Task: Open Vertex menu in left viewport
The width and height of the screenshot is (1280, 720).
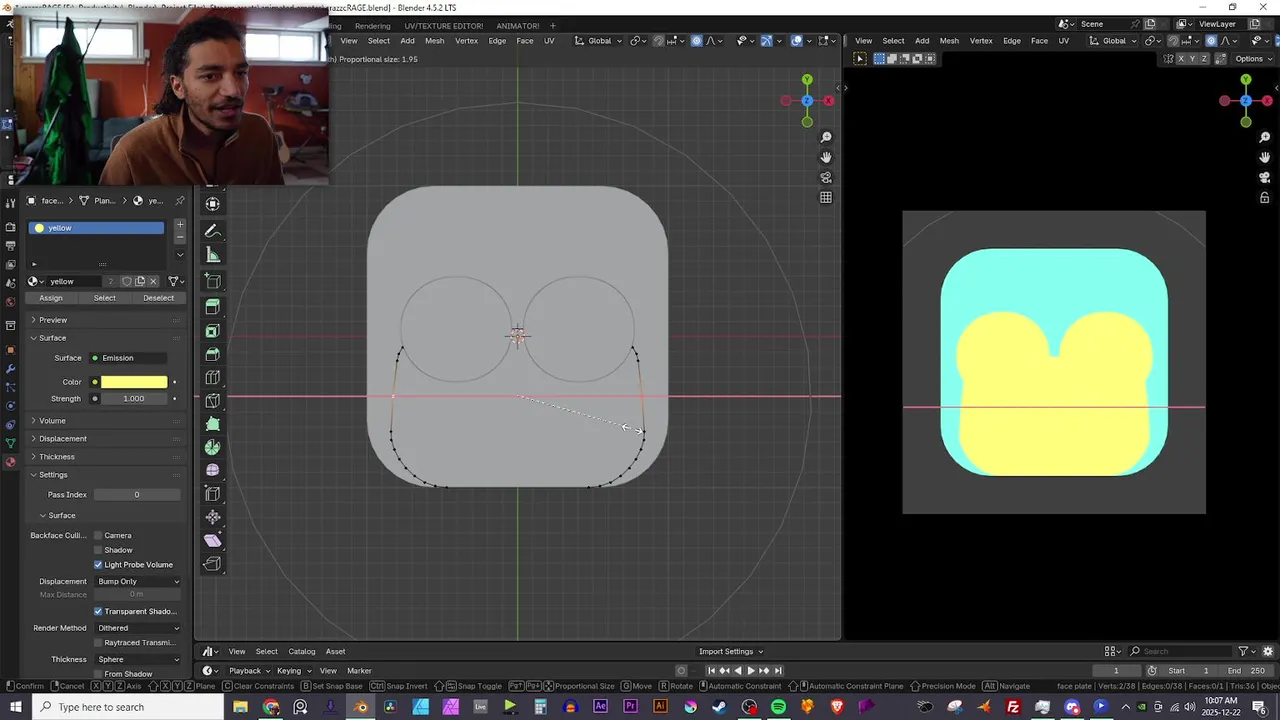Action: (467, 41)
